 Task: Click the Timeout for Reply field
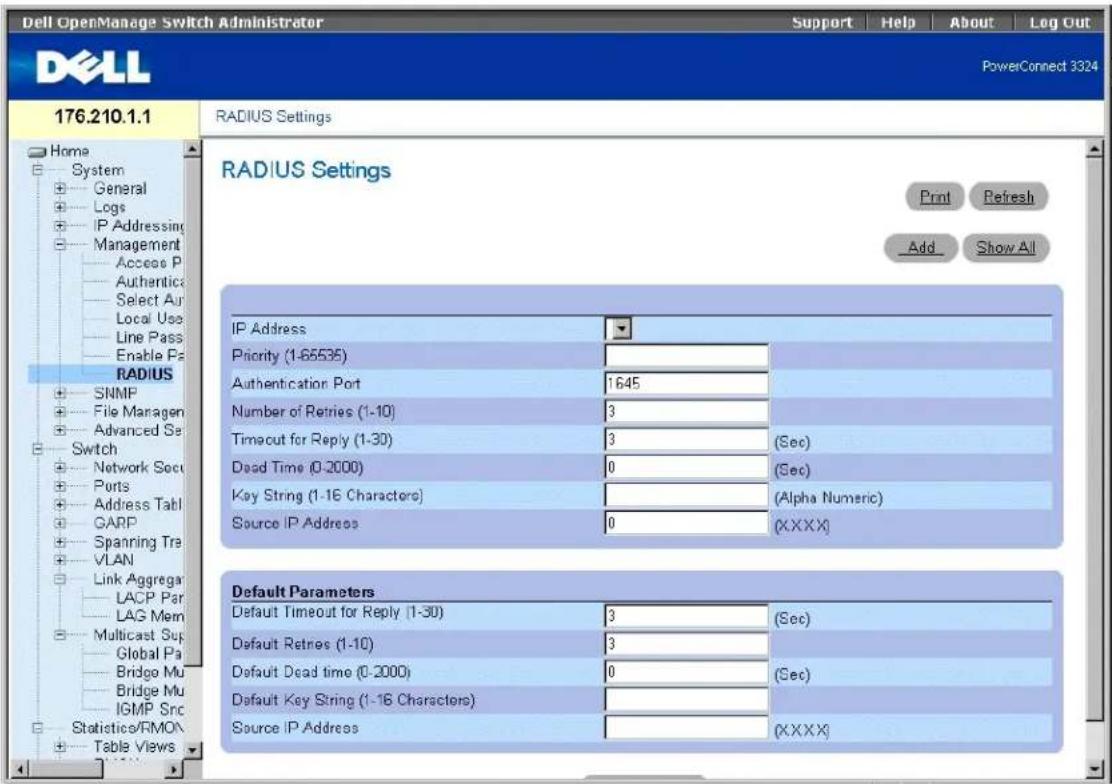tap(686, 440)
